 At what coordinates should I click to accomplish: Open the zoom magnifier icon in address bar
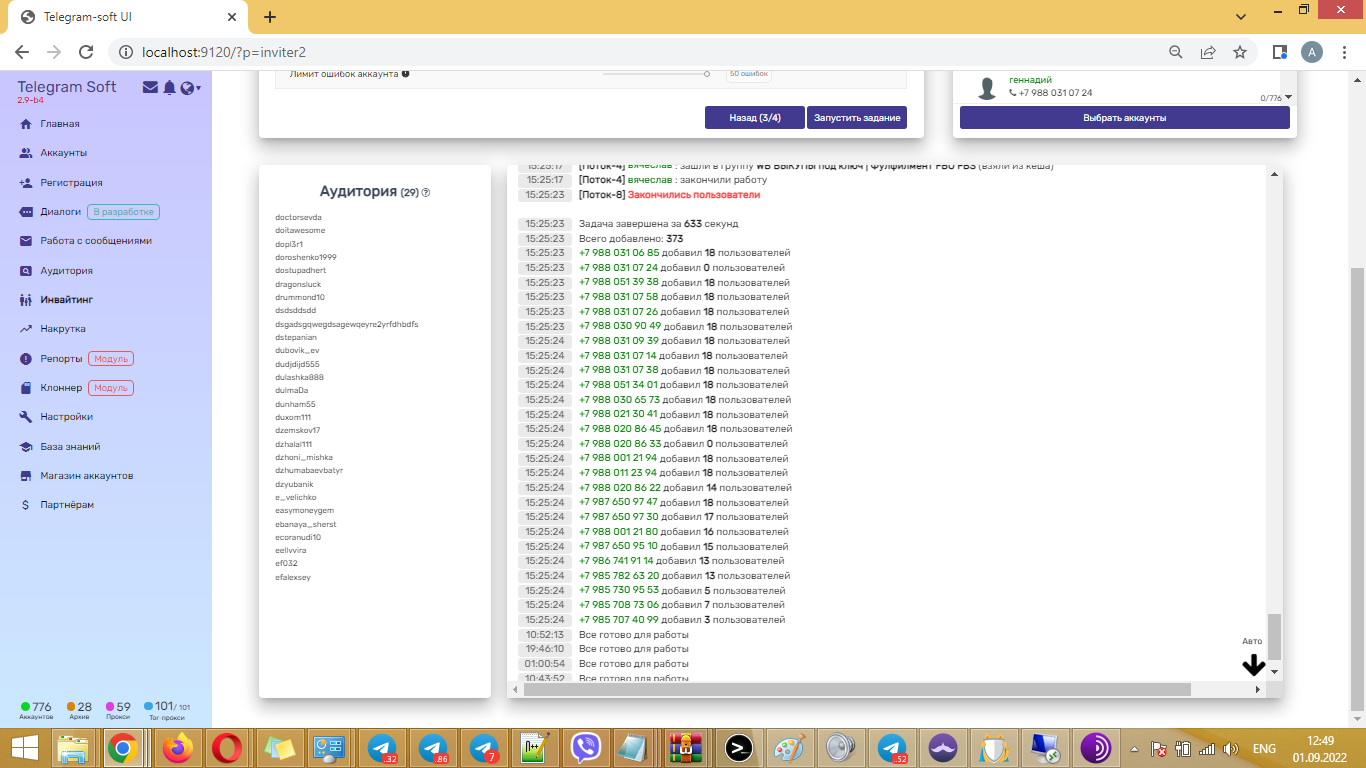1177,52
